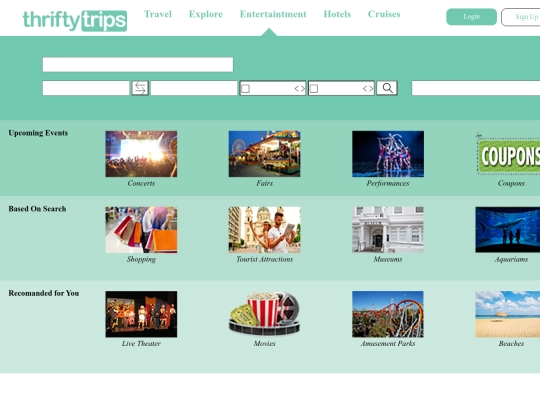Open the Travel menu

coord(158,14)
